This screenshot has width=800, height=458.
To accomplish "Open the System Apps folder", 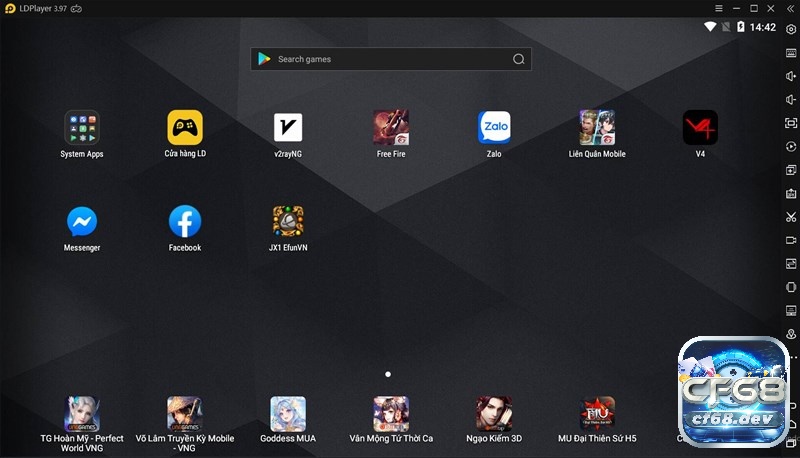I will coord(82,128).
